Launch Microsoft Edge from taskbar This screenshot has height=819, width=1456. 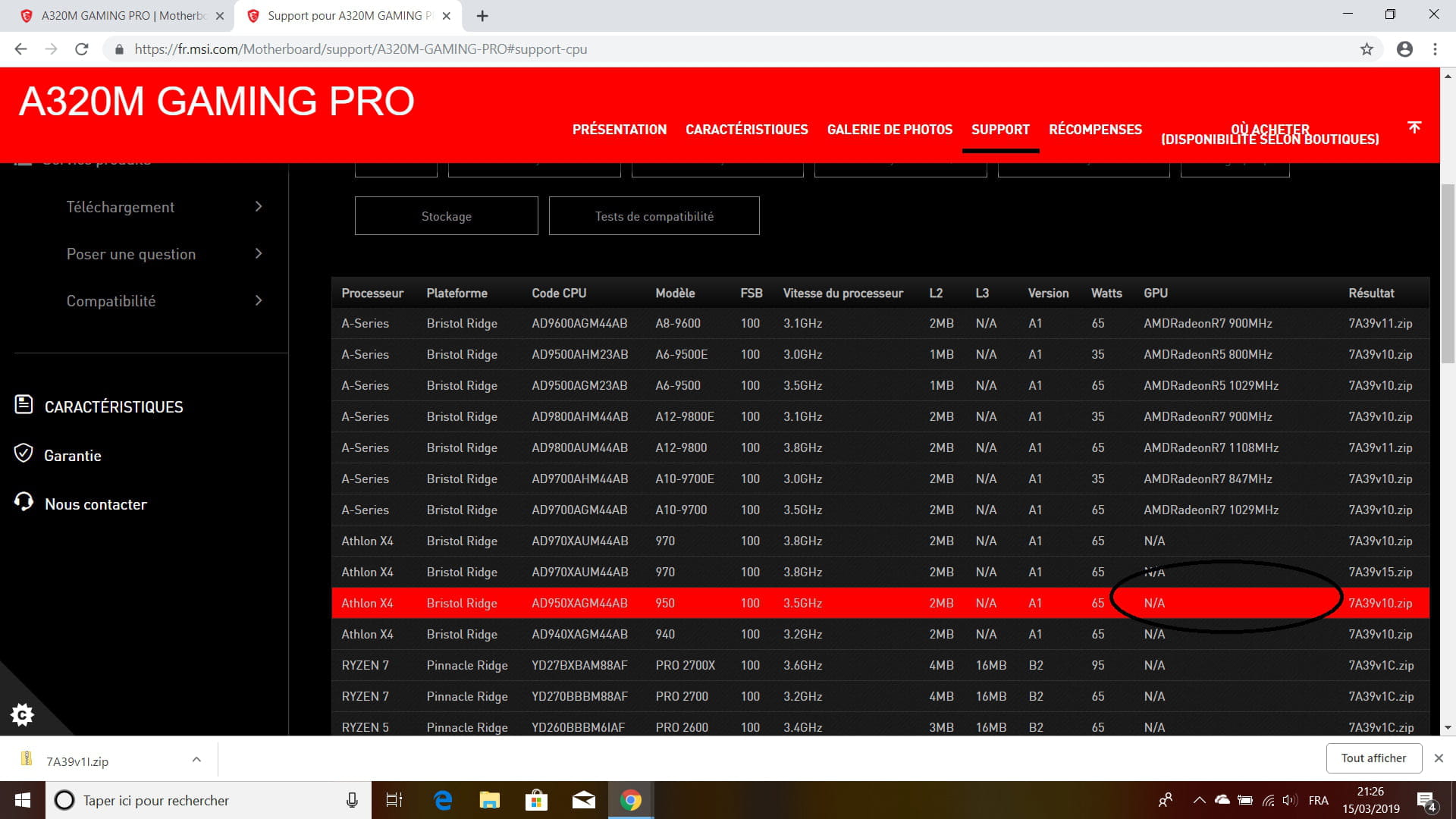443,800
